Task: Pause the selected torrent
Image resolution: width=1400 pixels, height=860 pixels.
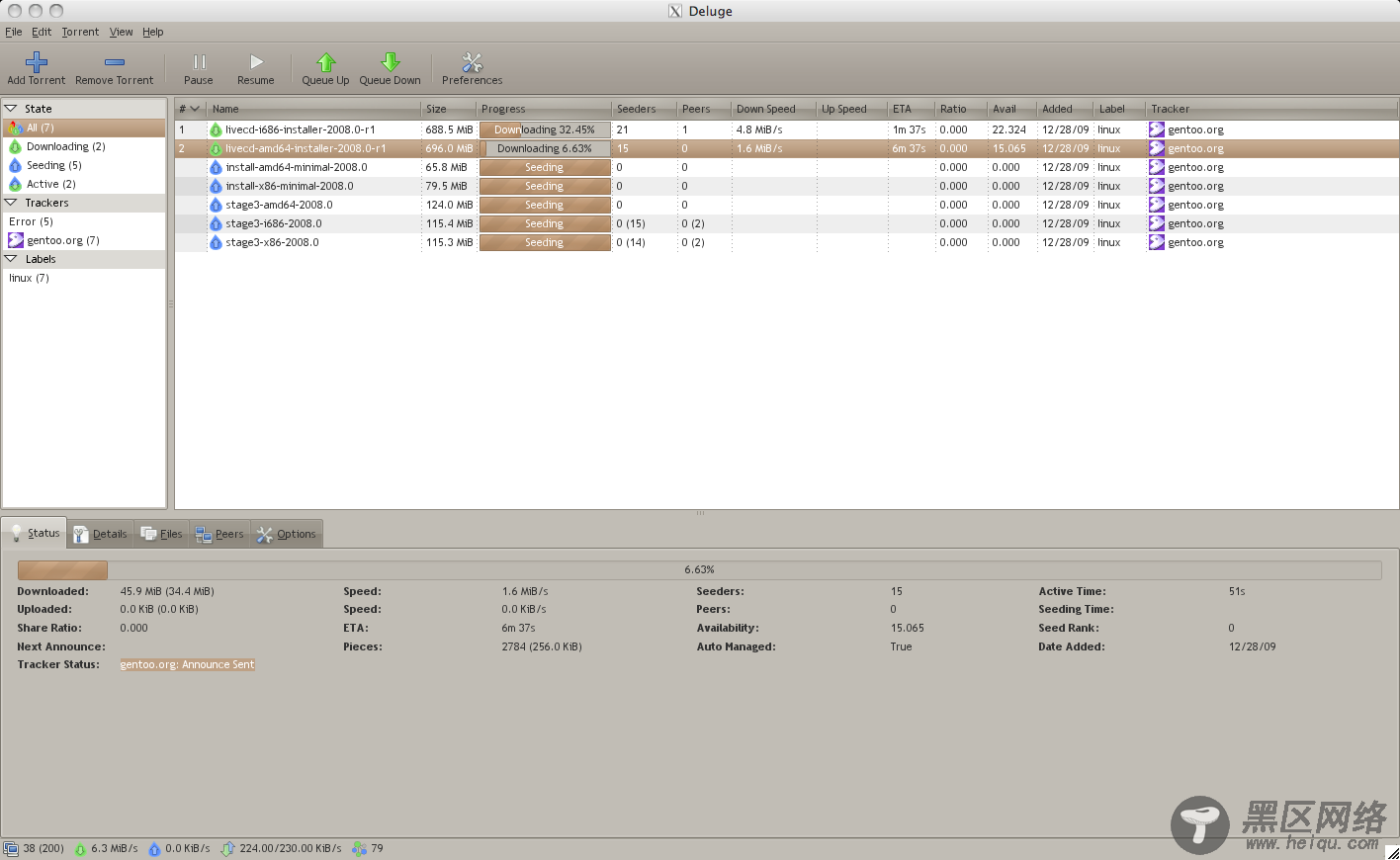Action: pos(199,68)
